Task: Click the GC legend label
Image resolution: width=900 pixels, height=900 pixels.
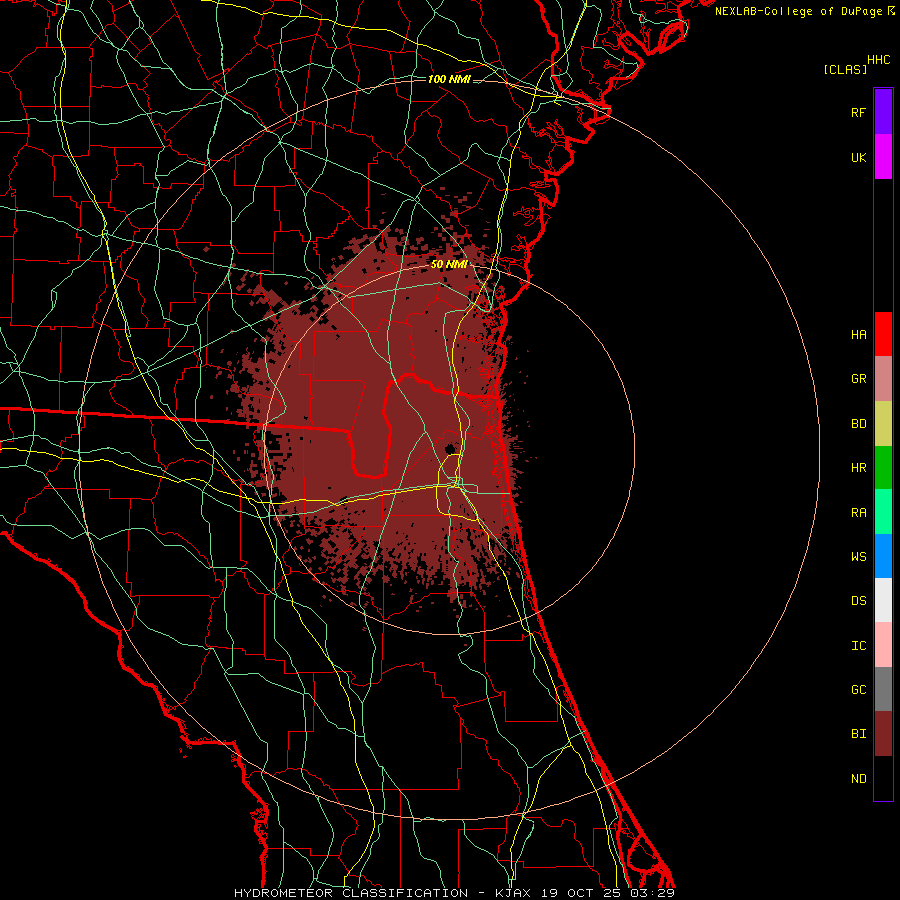Action: pos(858,689)
